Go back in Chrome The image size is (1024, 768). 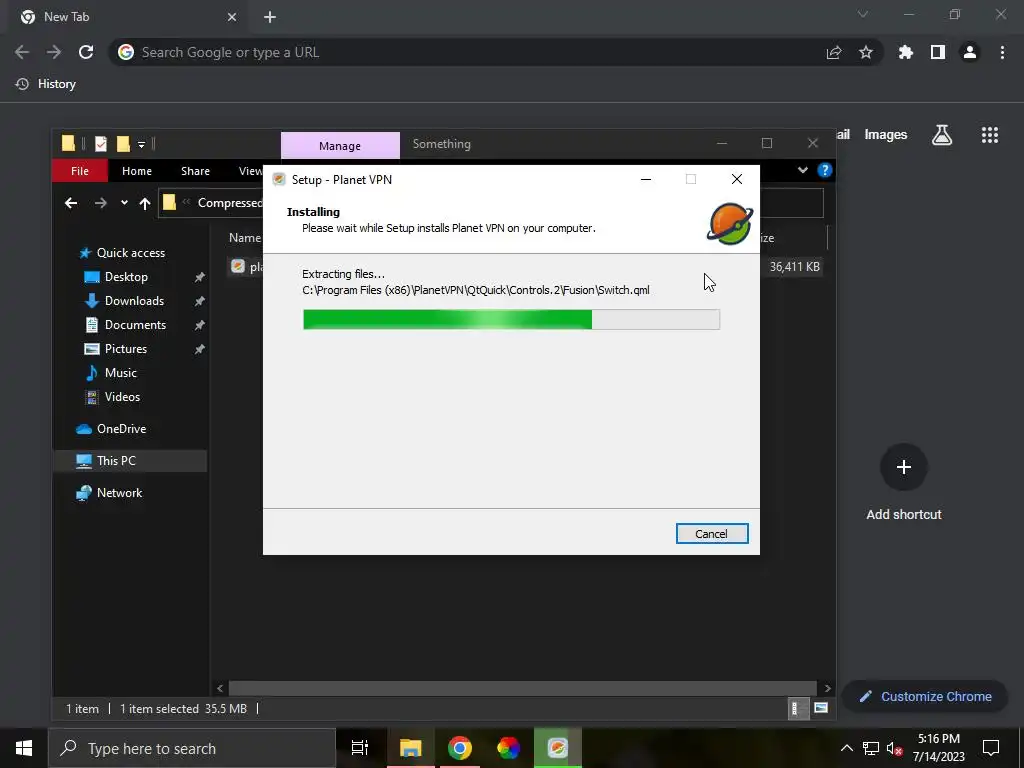click(x=22, y=52)
